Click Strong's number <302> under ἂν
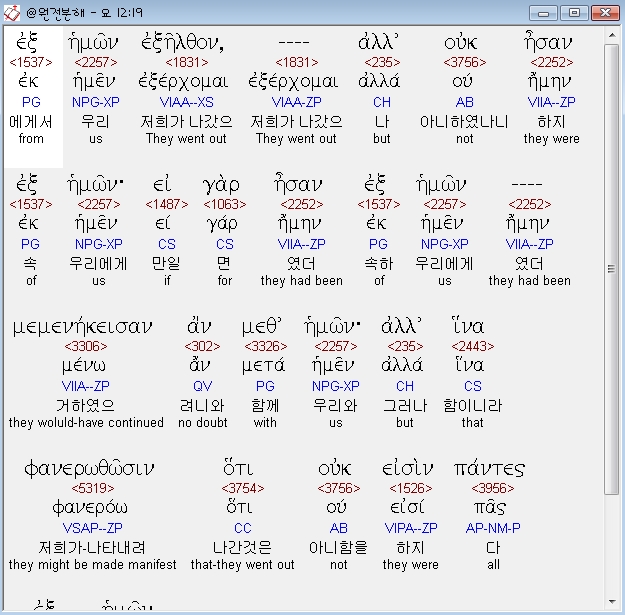This screenshot has height=615, width=625. pyautogui.click(x=202, y=346)
